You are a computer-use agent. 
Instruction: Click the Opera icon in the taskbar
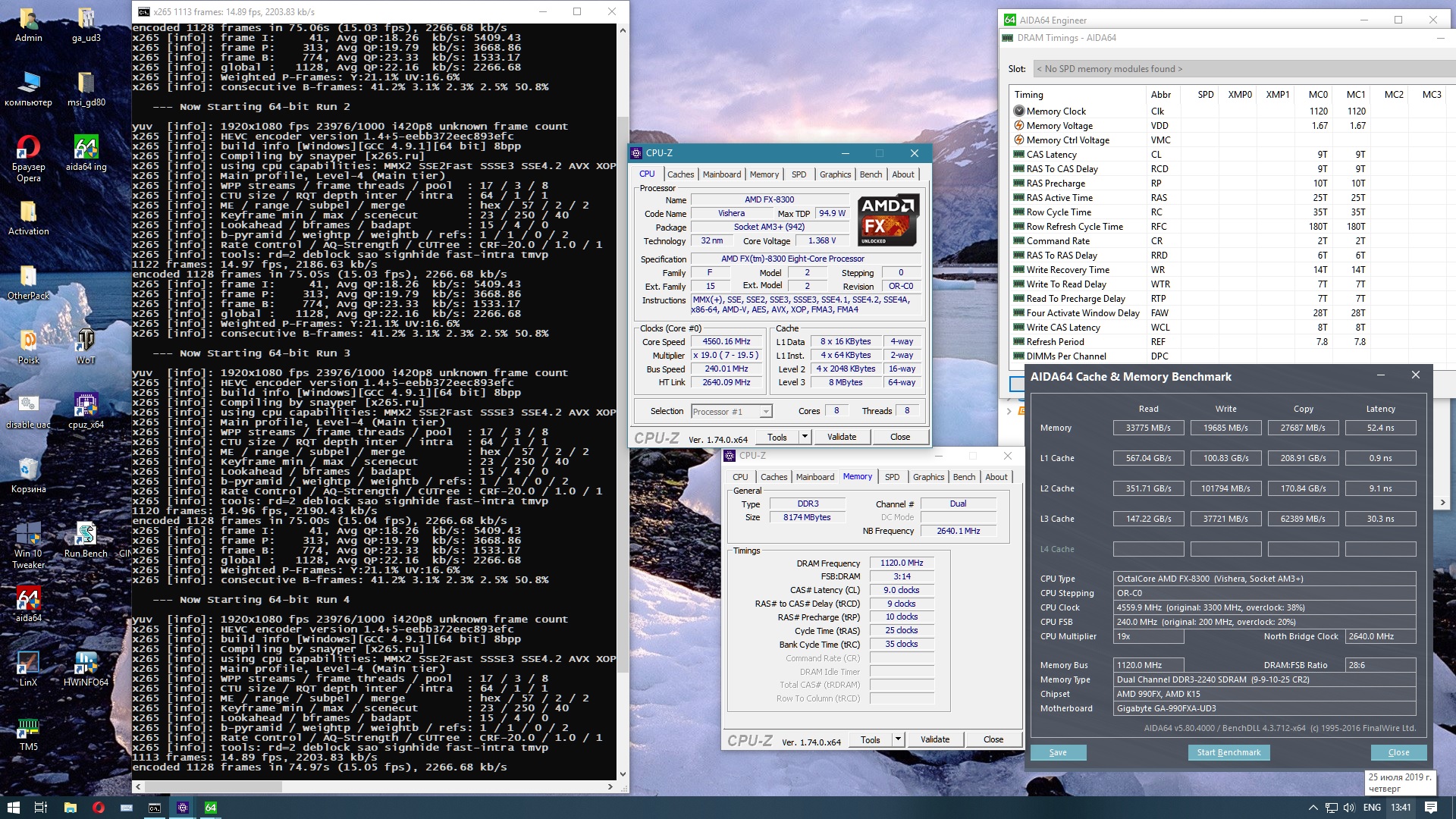coord(99,808)
